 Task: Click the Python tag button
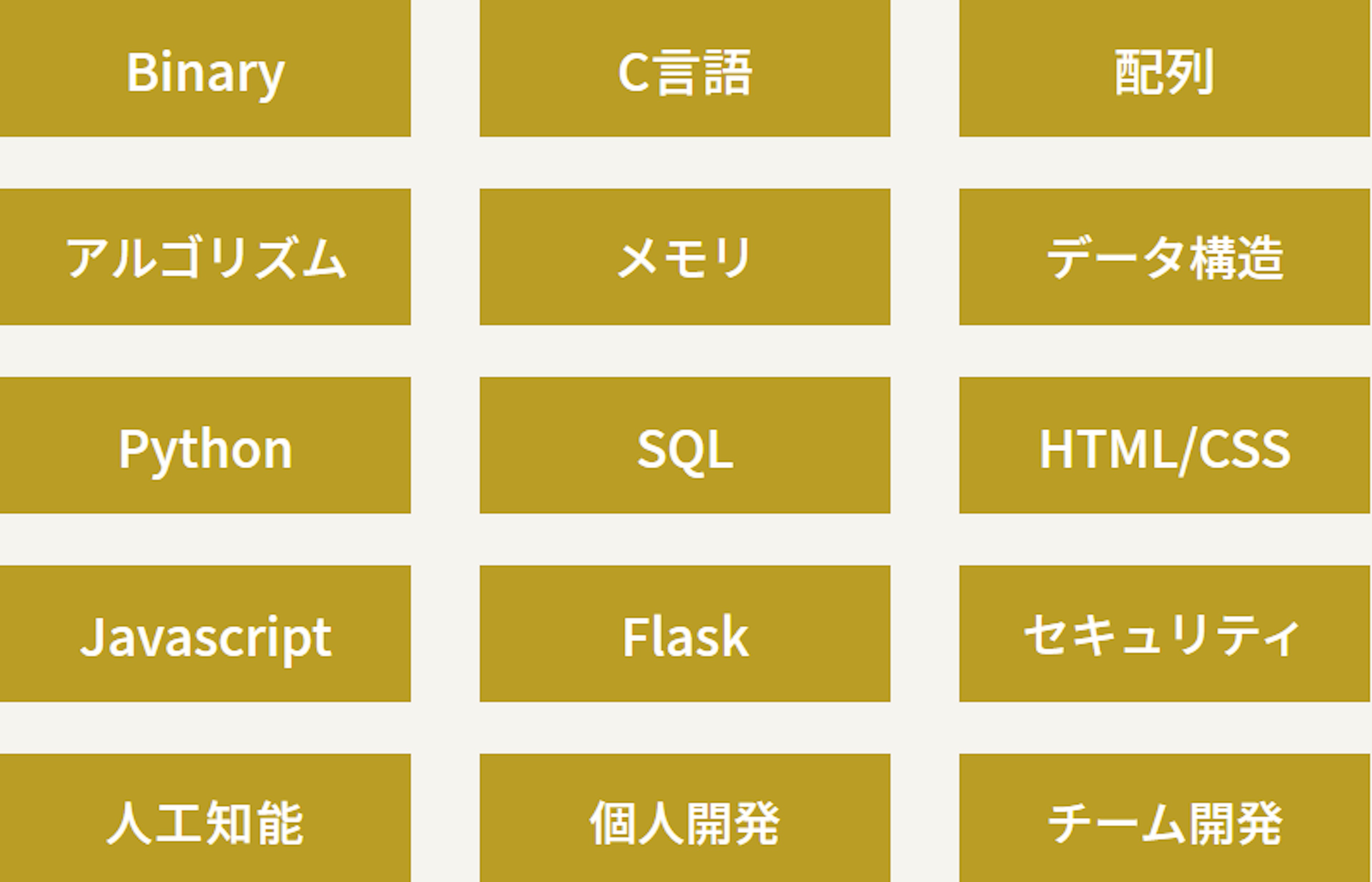tap(205, 445)
